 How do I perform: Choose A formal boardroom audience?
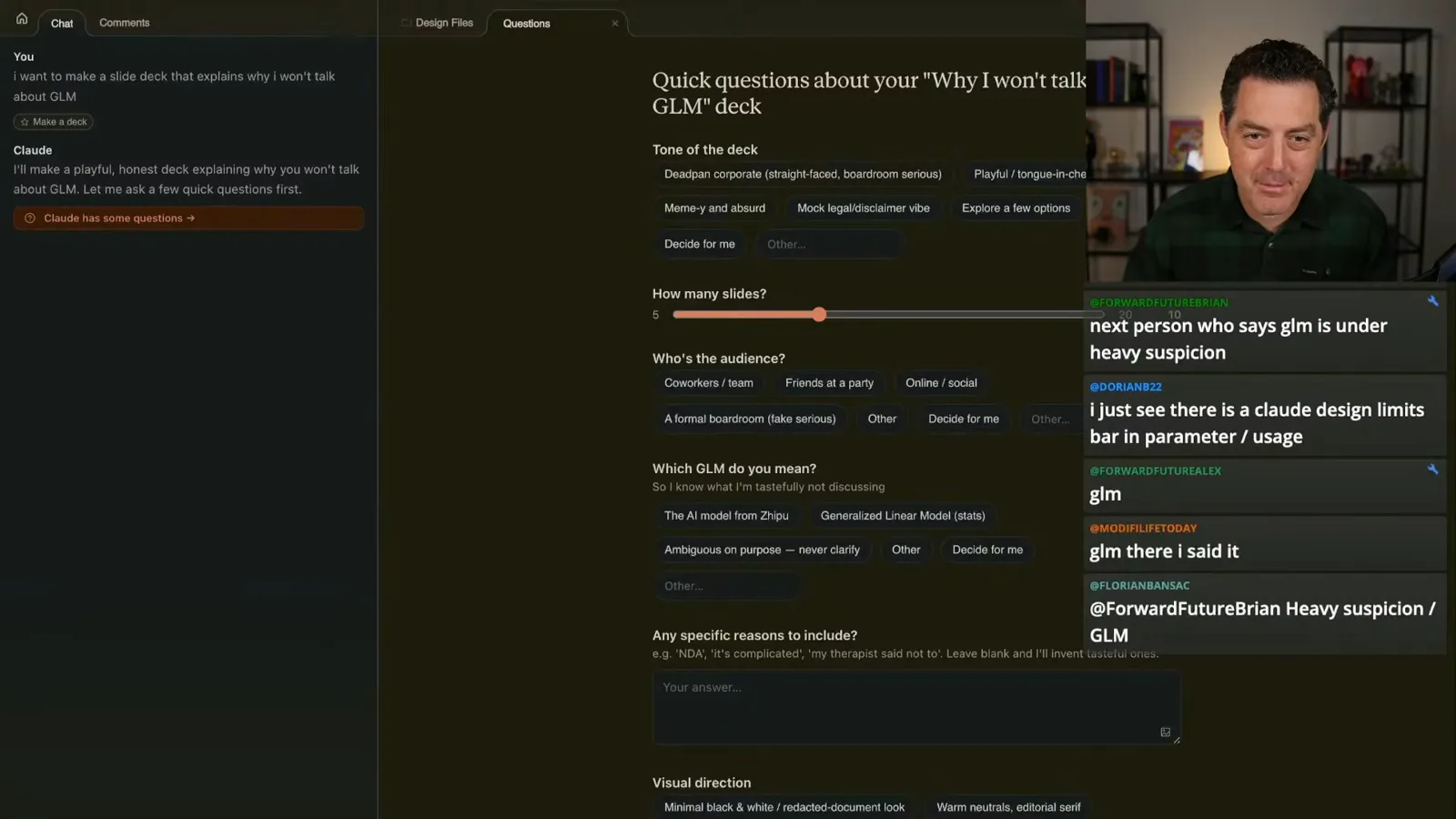point(750,419)
